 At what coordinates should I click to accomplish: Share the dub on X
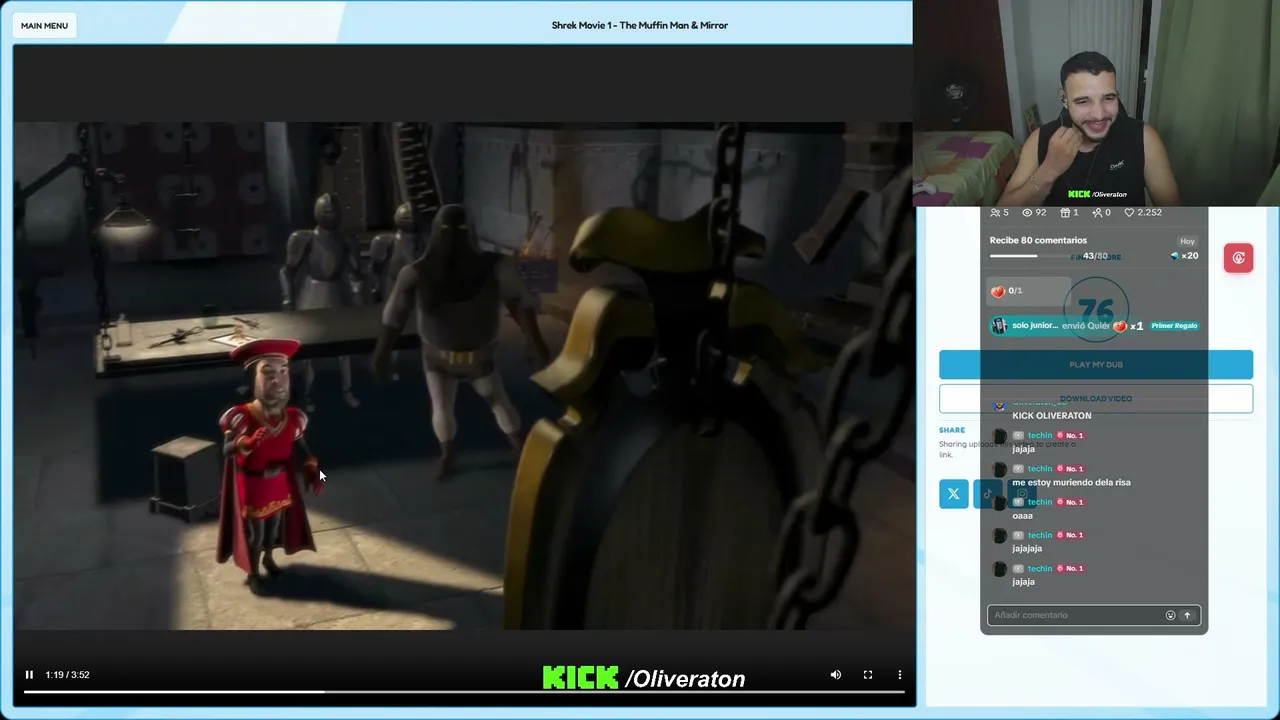954,494
